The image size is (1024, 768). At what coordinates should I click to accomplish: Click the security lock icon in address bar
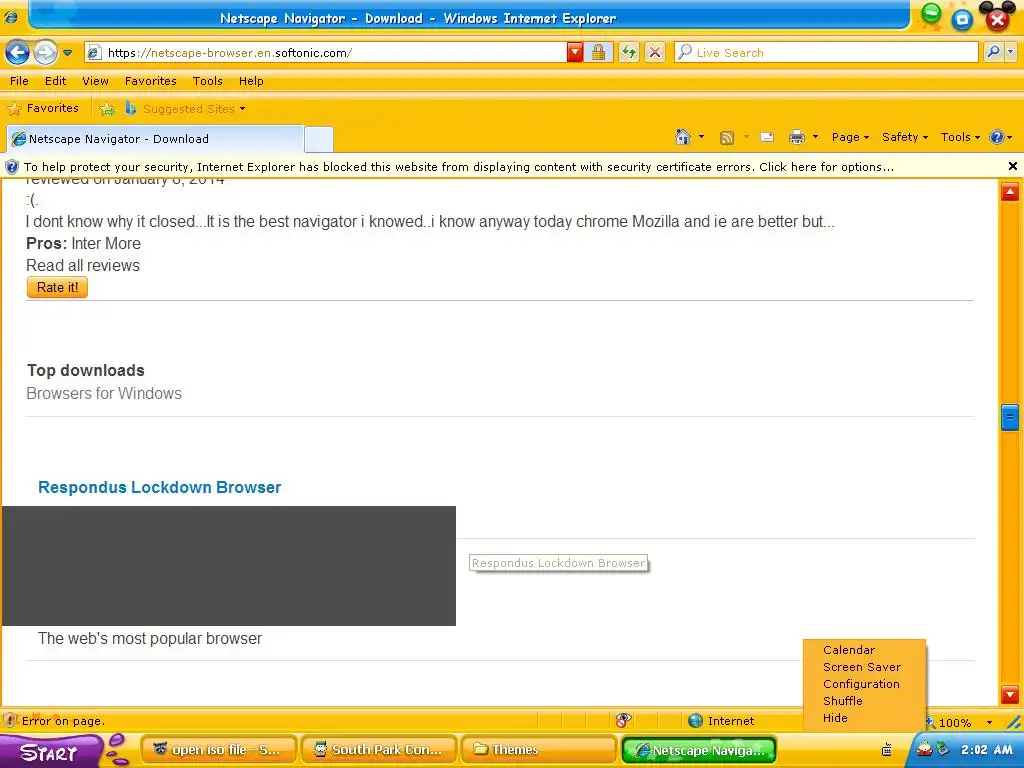(x=598, y=53)
